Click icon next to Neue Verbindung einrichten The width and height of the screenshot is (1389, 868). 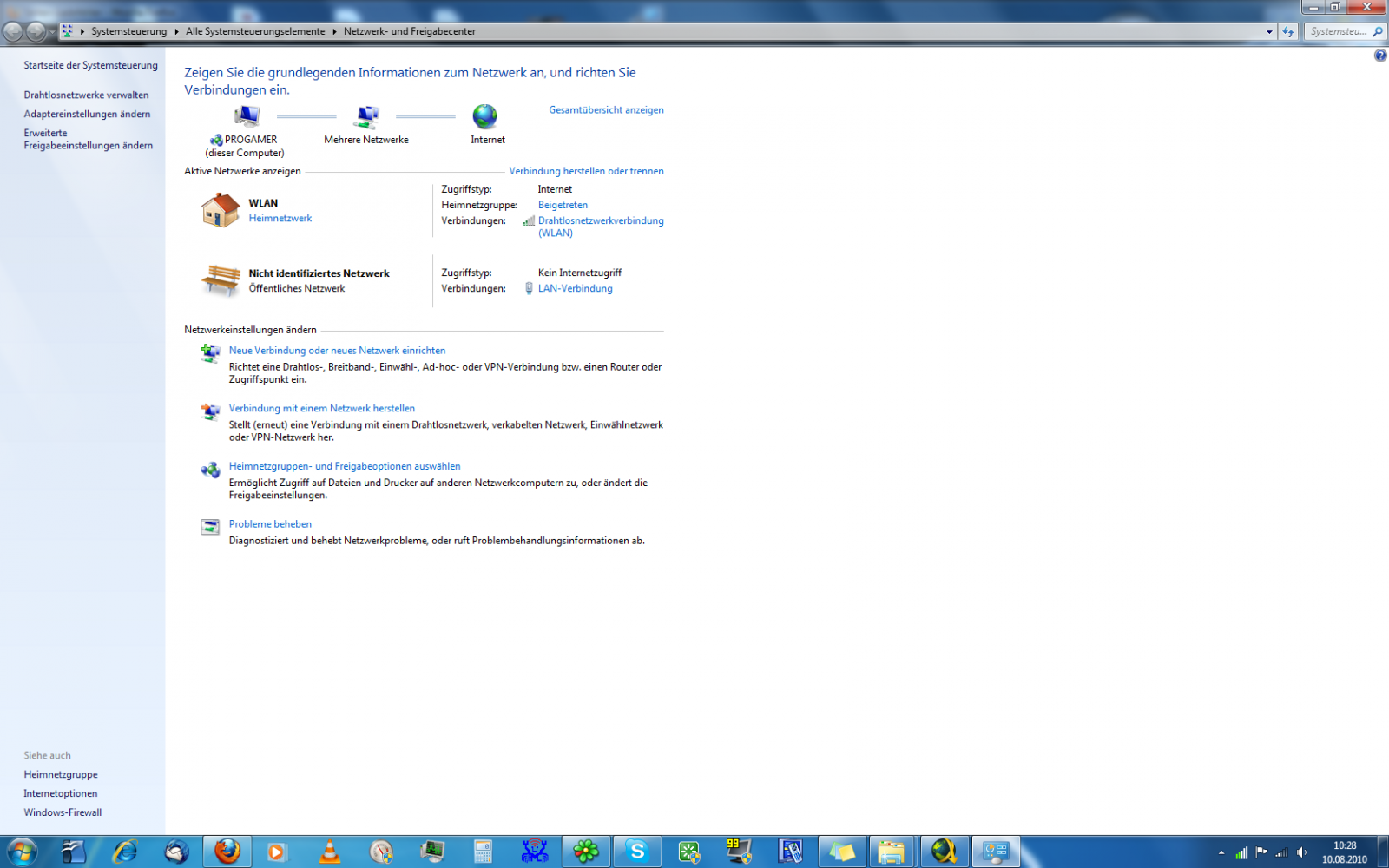click(210, 352)
